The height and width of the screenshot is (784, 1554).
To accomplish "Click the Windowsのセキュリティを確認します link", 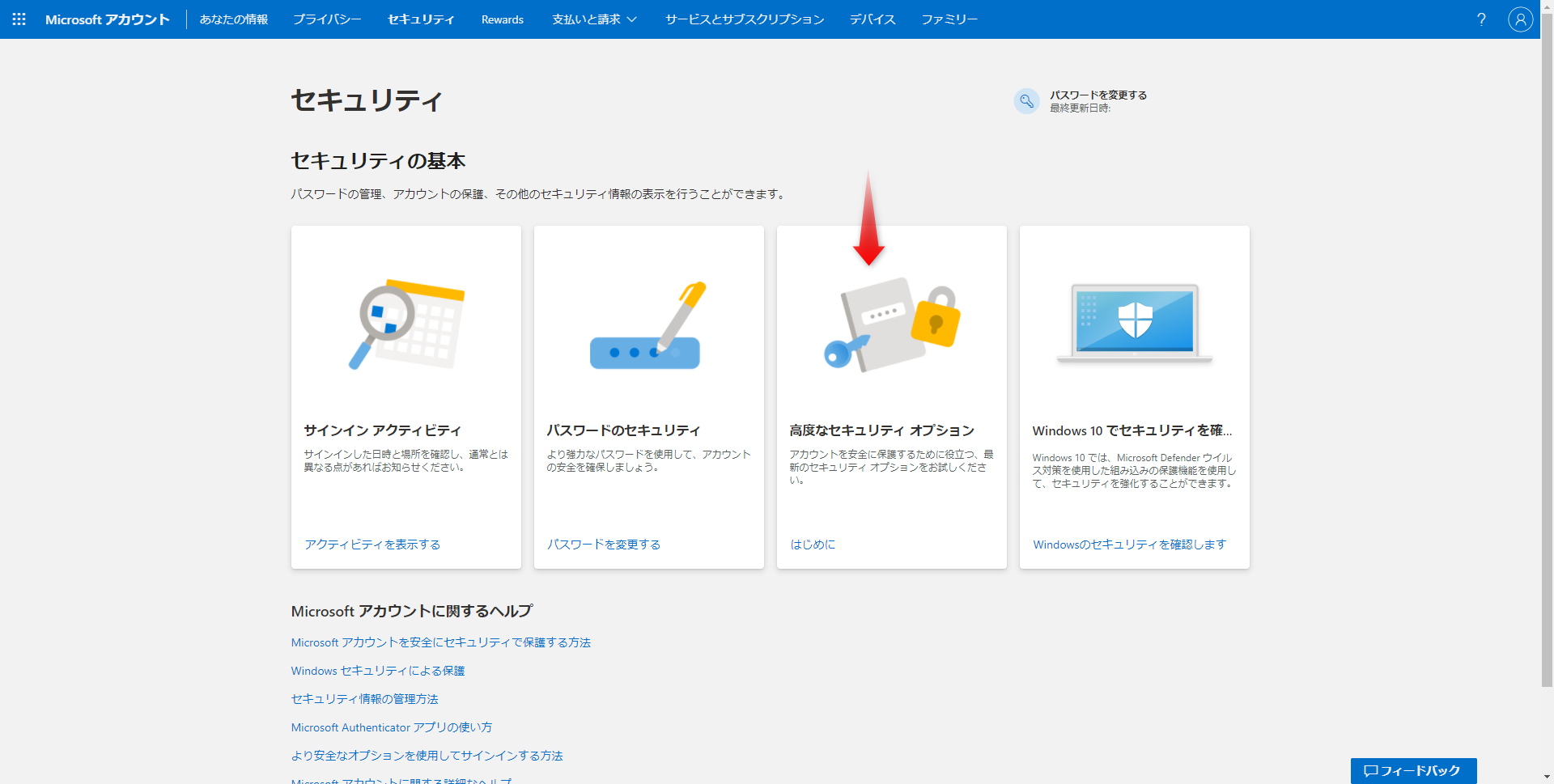I will coord(1129,545).
